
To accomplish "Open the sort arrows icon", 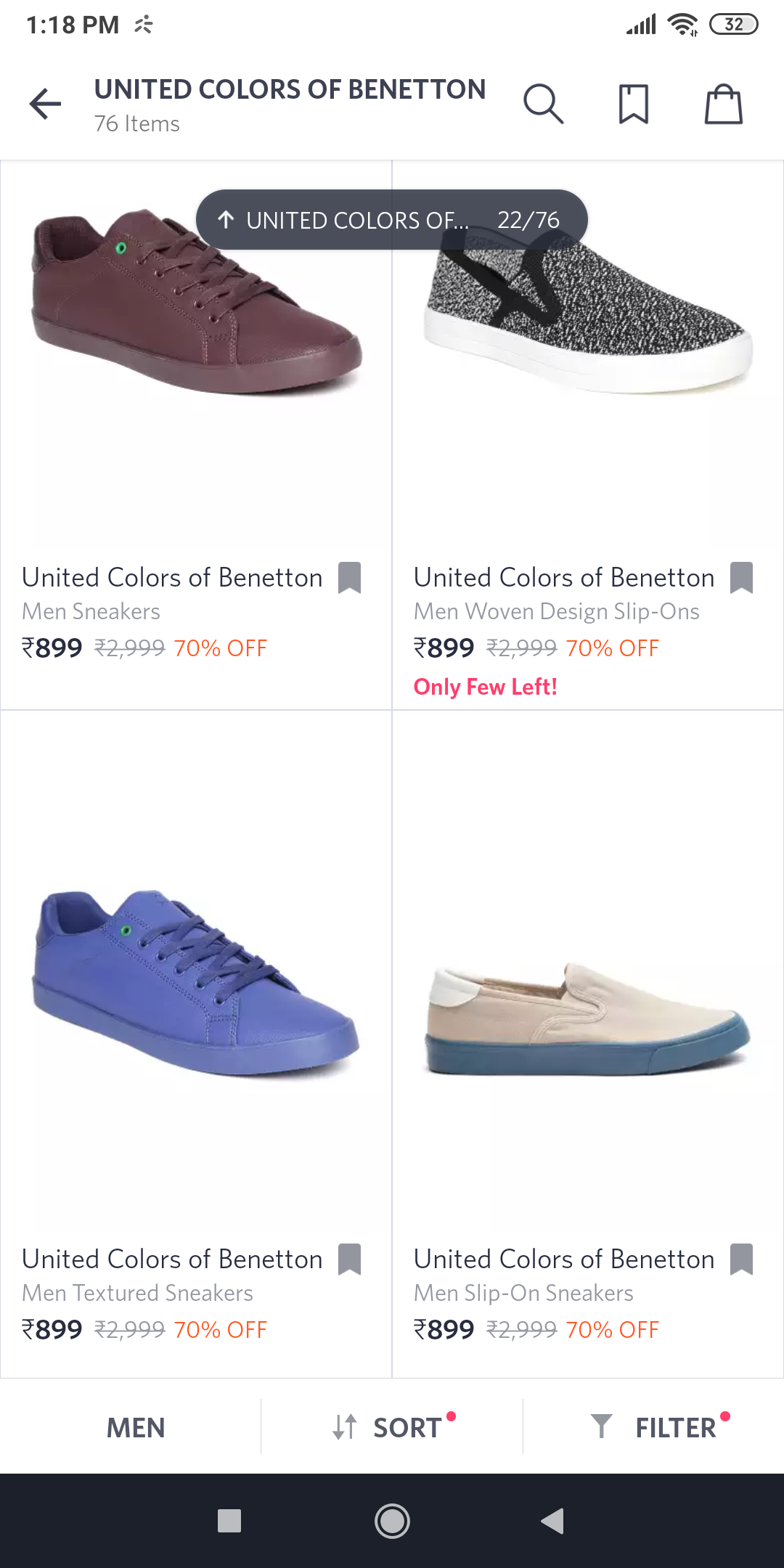I will point(344,1426).
